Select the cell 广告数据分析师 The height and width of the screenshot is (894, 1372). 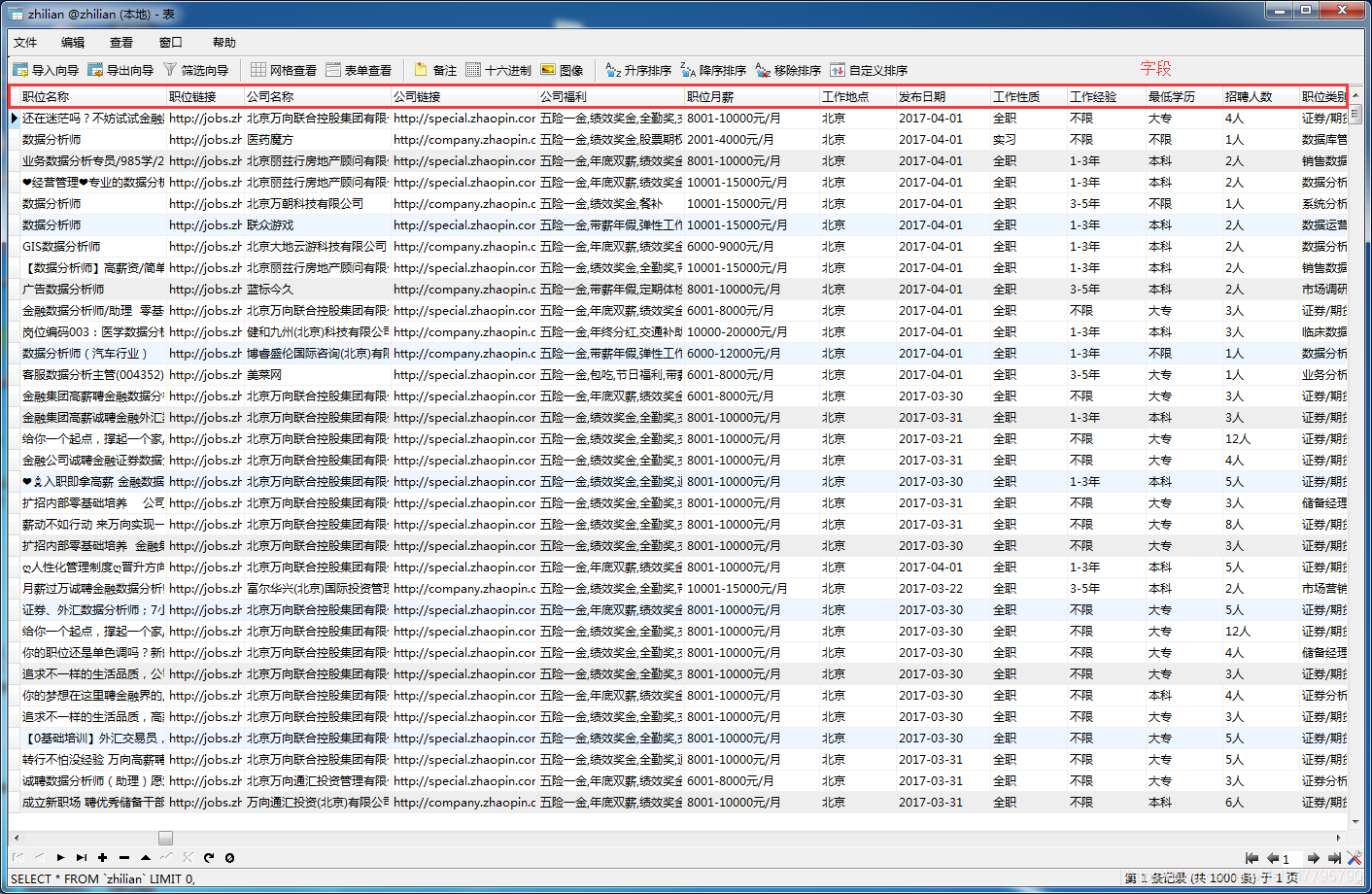pyautogui.click(x=93, y=289)
